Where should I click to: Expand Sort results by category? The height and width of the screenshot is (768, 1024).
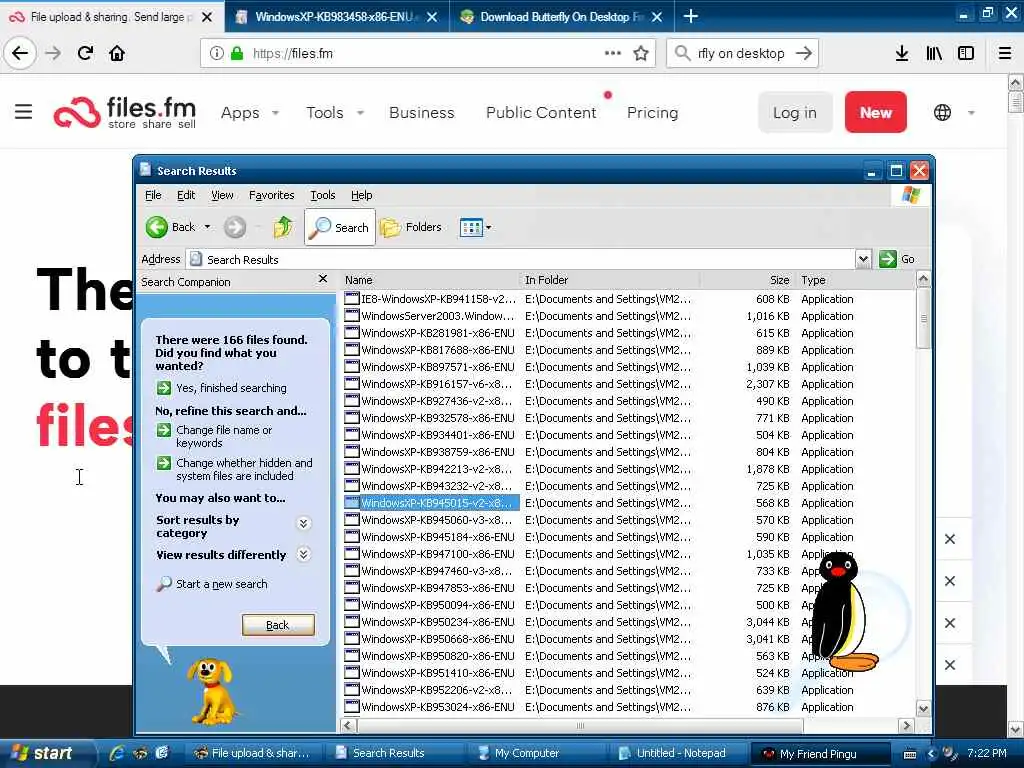[x=304, y=523]
